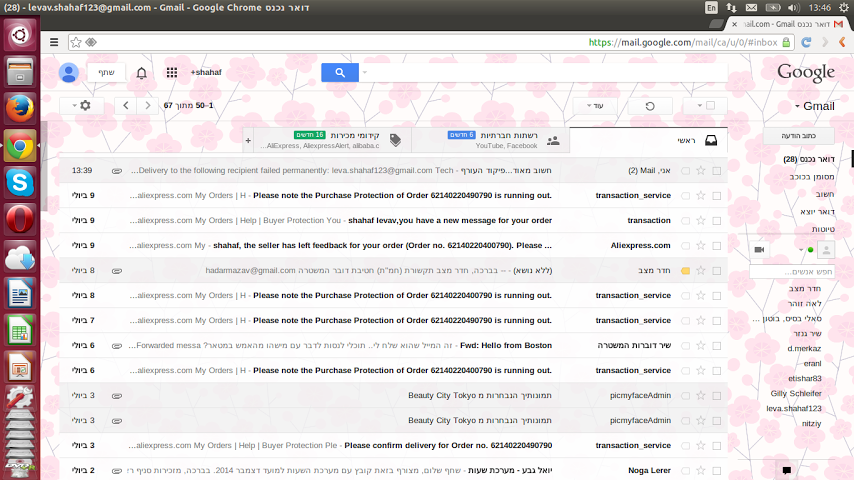Click the Google logo
The image size is (854, 480).
[806, 72]
